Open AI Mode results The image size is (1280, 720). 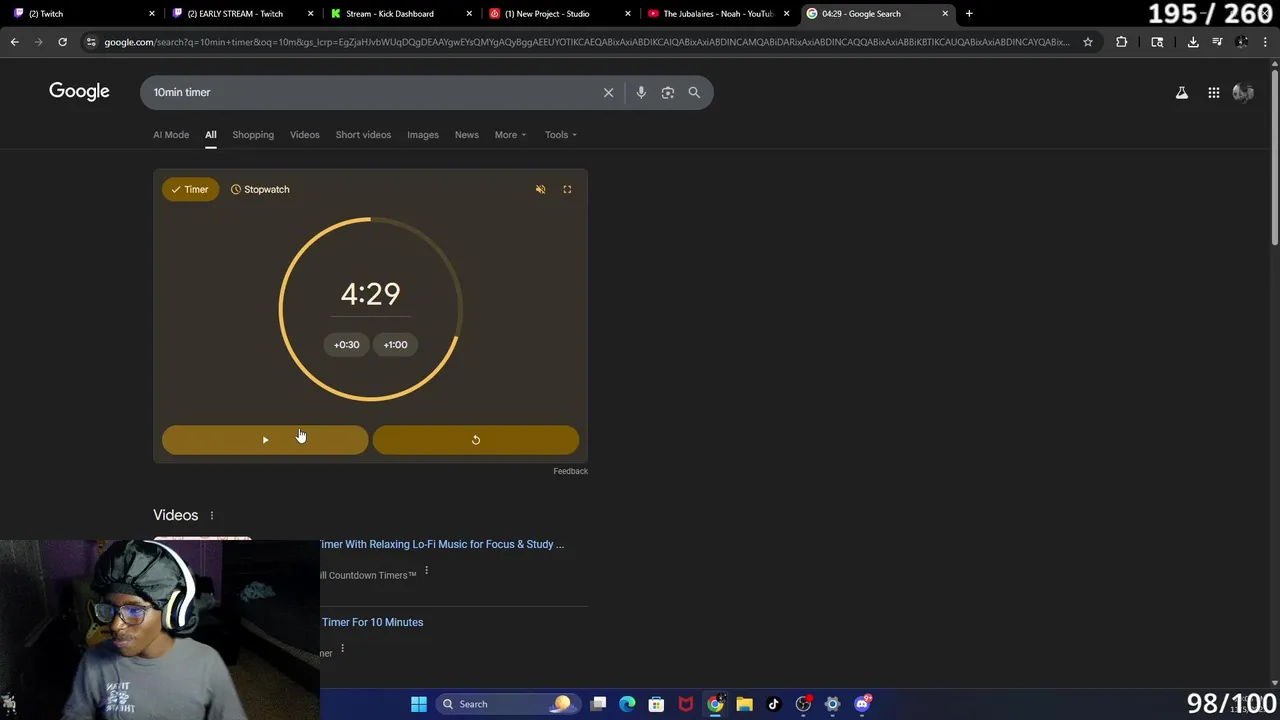[x=171, y=135]
